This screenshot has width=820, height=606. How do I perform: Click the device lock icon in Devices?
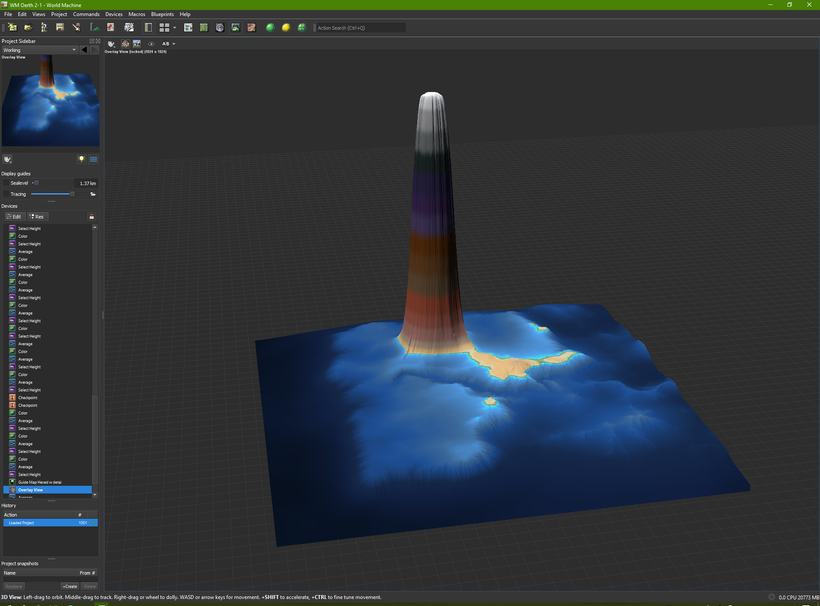point(92,216)
